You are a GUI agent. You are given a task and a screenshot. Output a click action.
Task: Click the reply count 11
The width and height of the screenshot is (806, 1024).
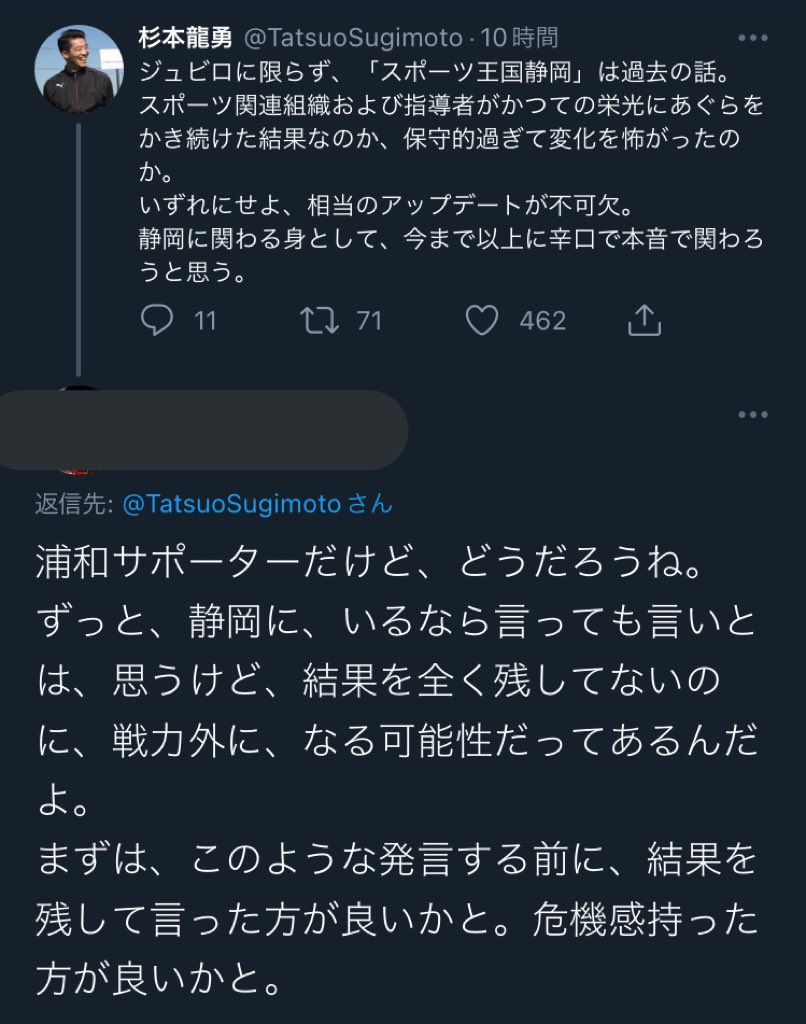(x=205, y=321)
